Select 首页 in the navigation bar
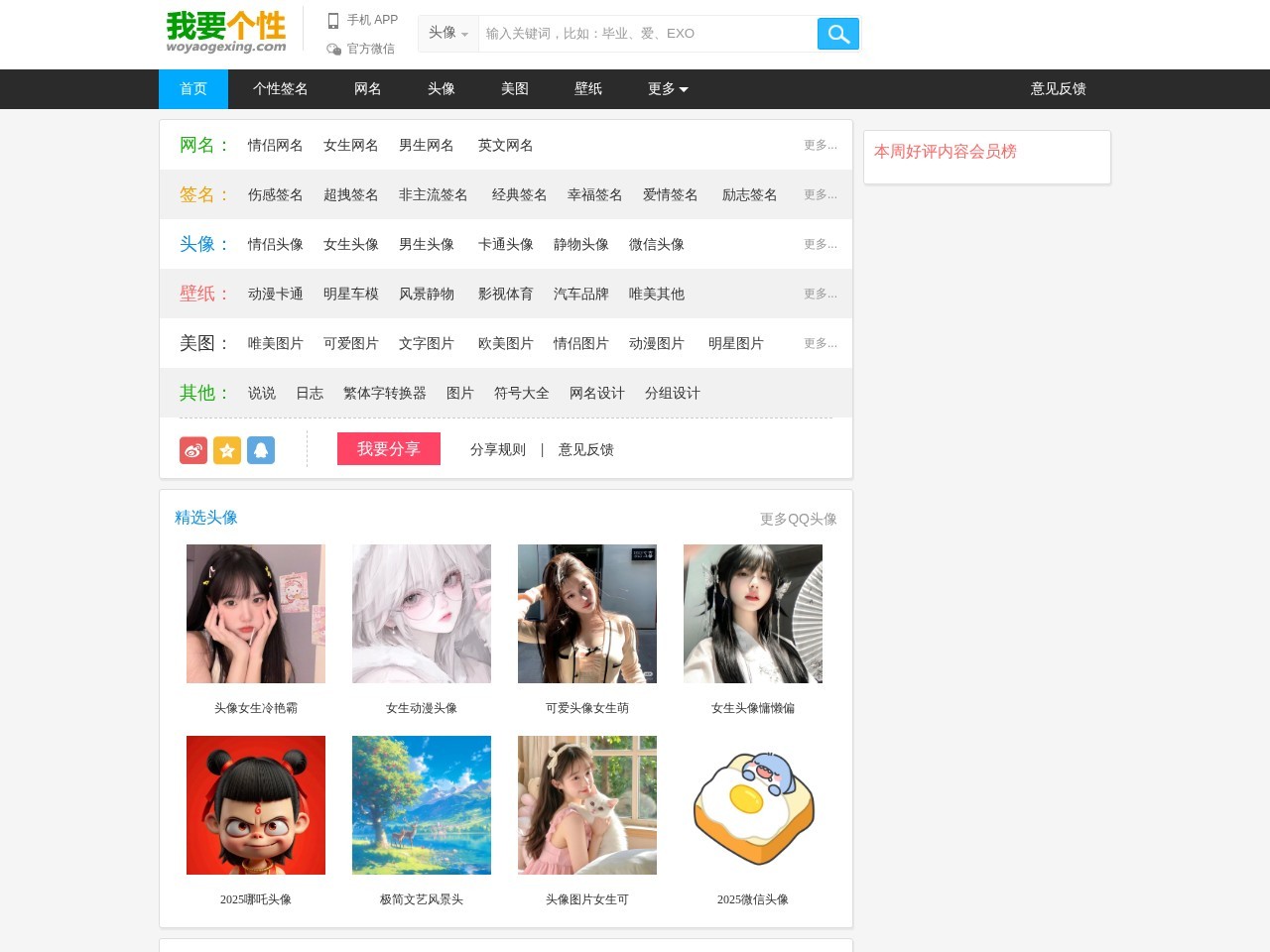Screen dimensions: 1270x952 192,89
